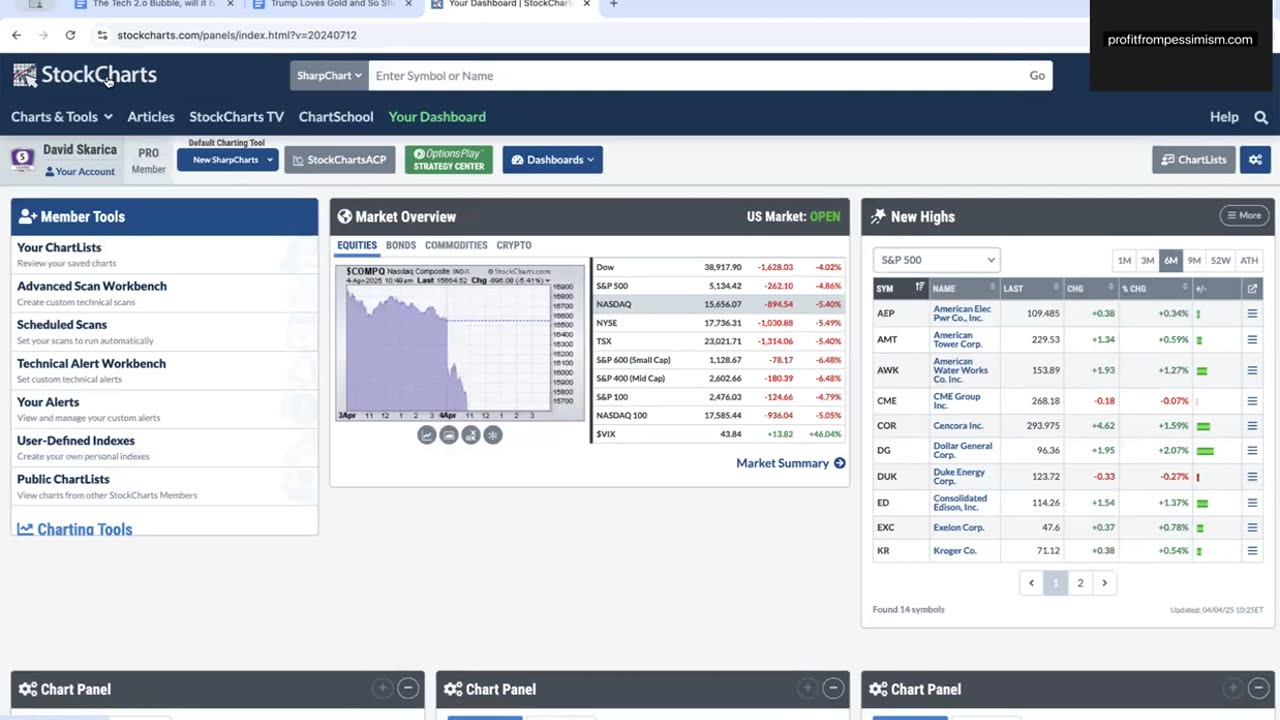This screenshot has width=1280, height=720.
Task: Click the Market Summary arrow icon
Action: (x=839, y=463)
